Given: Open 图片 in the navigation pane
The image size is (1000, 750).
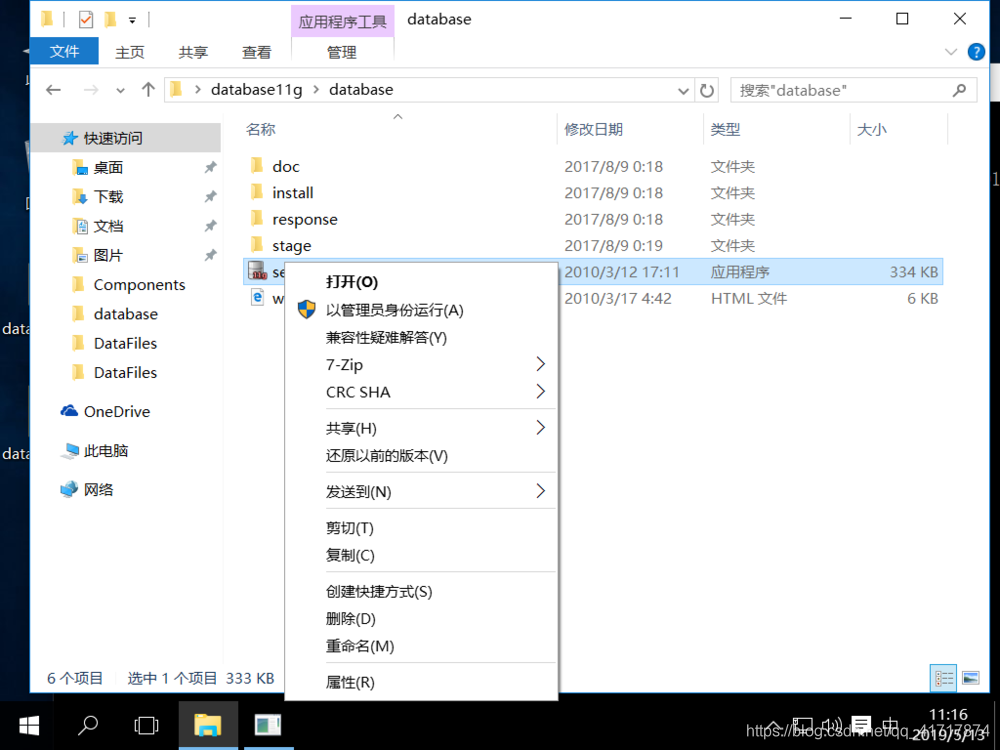Looking at the screenshot, I should [x=108, y=255].
